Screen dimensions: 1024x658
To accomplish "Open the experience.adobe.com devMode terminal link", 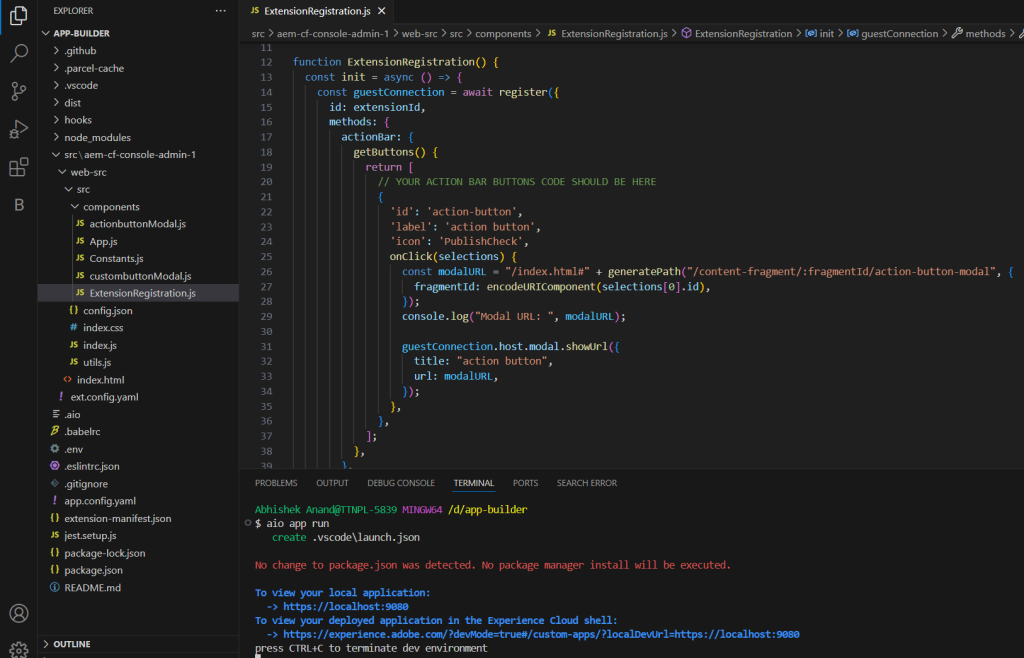I will click(x=541, y=634).
